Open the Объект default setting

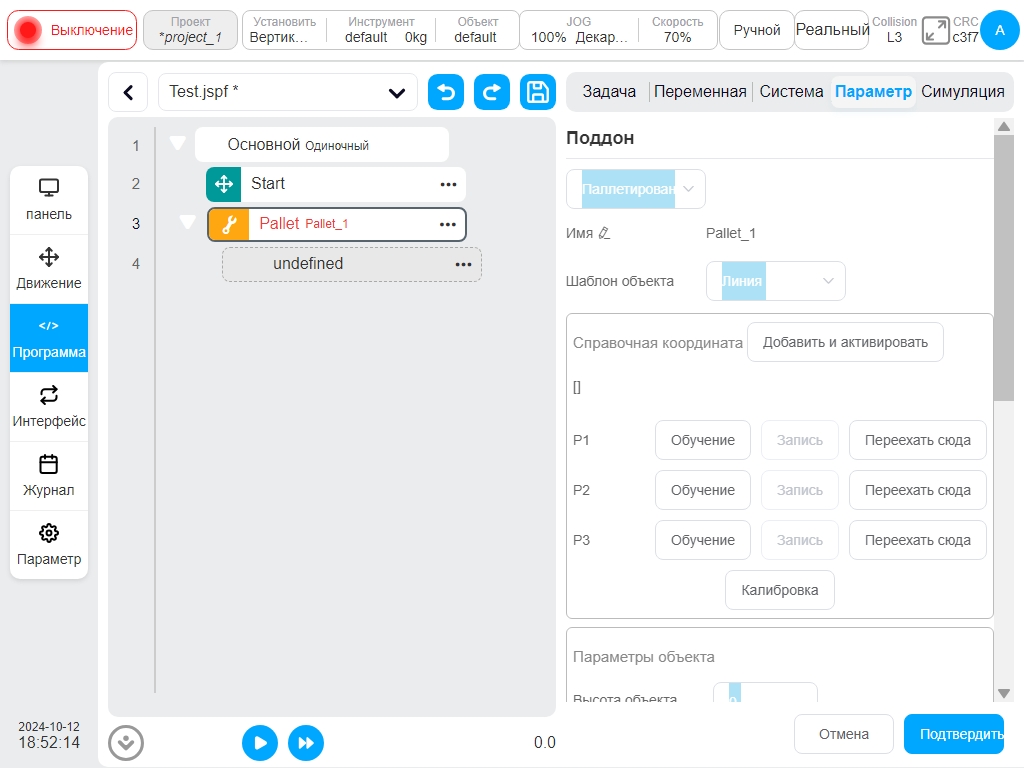click(477, 30)
